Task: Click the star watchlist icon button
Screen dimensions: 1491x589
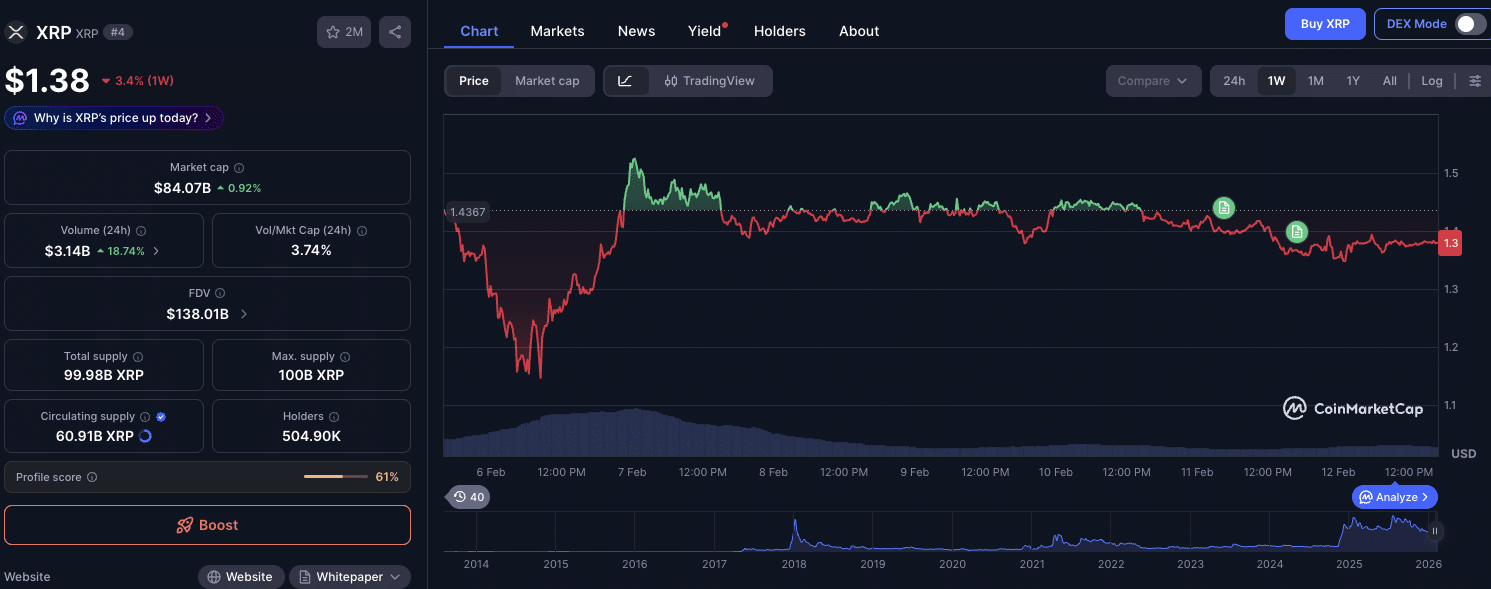Action: 343,32
